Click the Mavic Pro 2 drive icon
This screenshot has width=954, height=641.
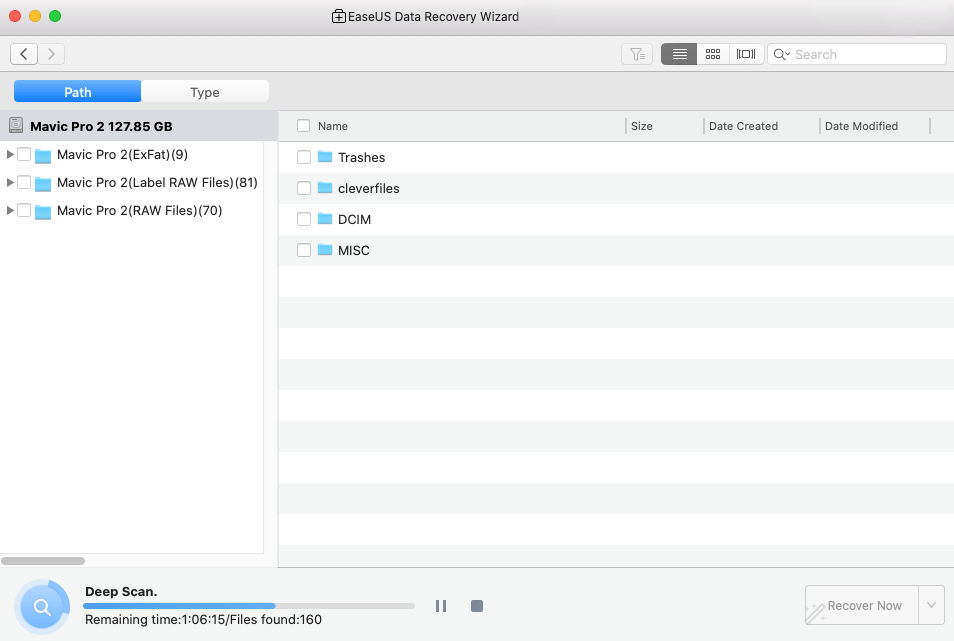[x=16, y=126]
